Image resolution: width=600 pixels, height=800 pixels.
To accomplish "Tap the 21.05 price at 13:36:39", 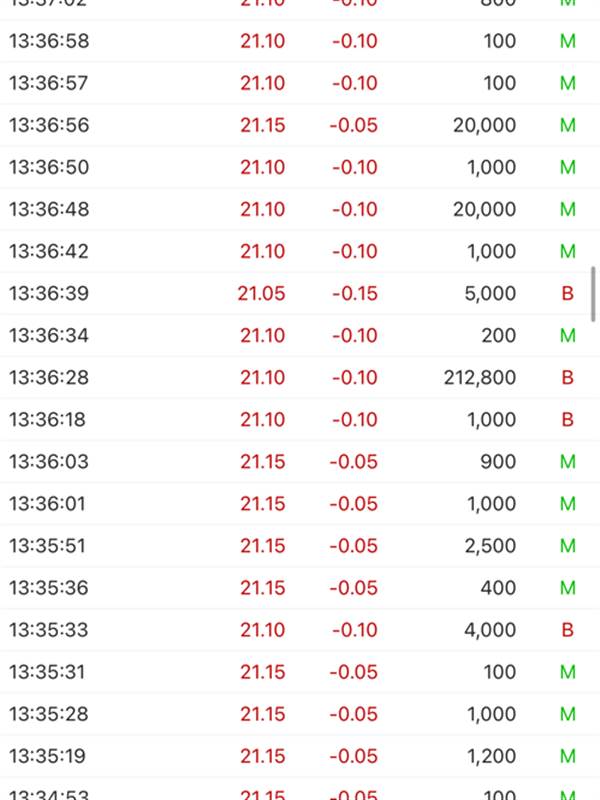I will coord(261,293).
